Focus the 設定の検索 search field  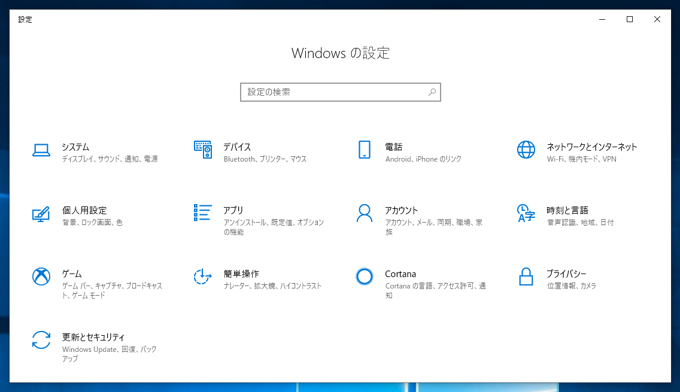click(x=340, y=92)
